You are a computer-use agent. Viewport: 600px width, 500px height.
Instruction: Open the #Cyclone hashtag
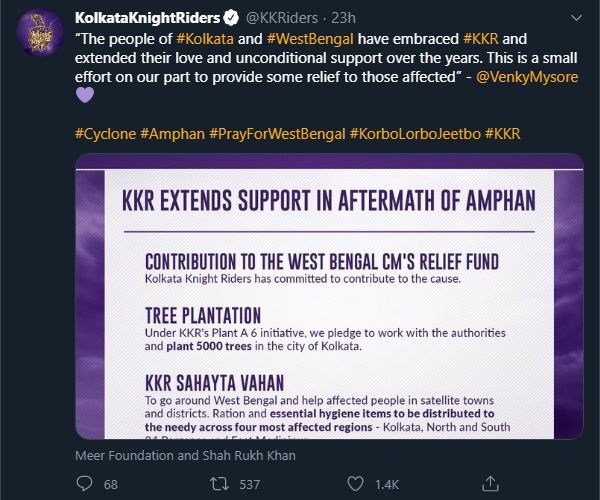(105, 134)
